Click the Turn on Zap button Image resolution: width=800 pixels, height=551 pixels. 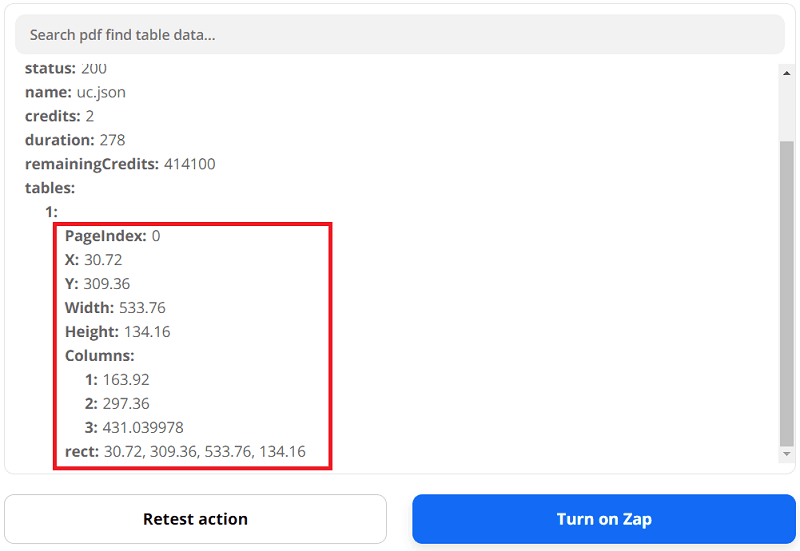(604, 519)
